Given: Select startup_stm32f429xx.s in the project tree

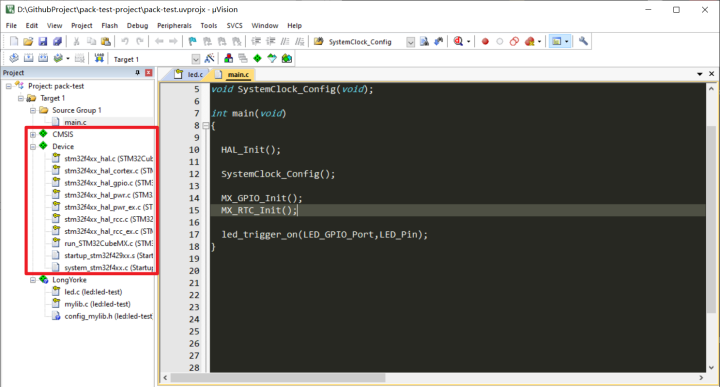Looking at the screenshot, I should [108, 255].
